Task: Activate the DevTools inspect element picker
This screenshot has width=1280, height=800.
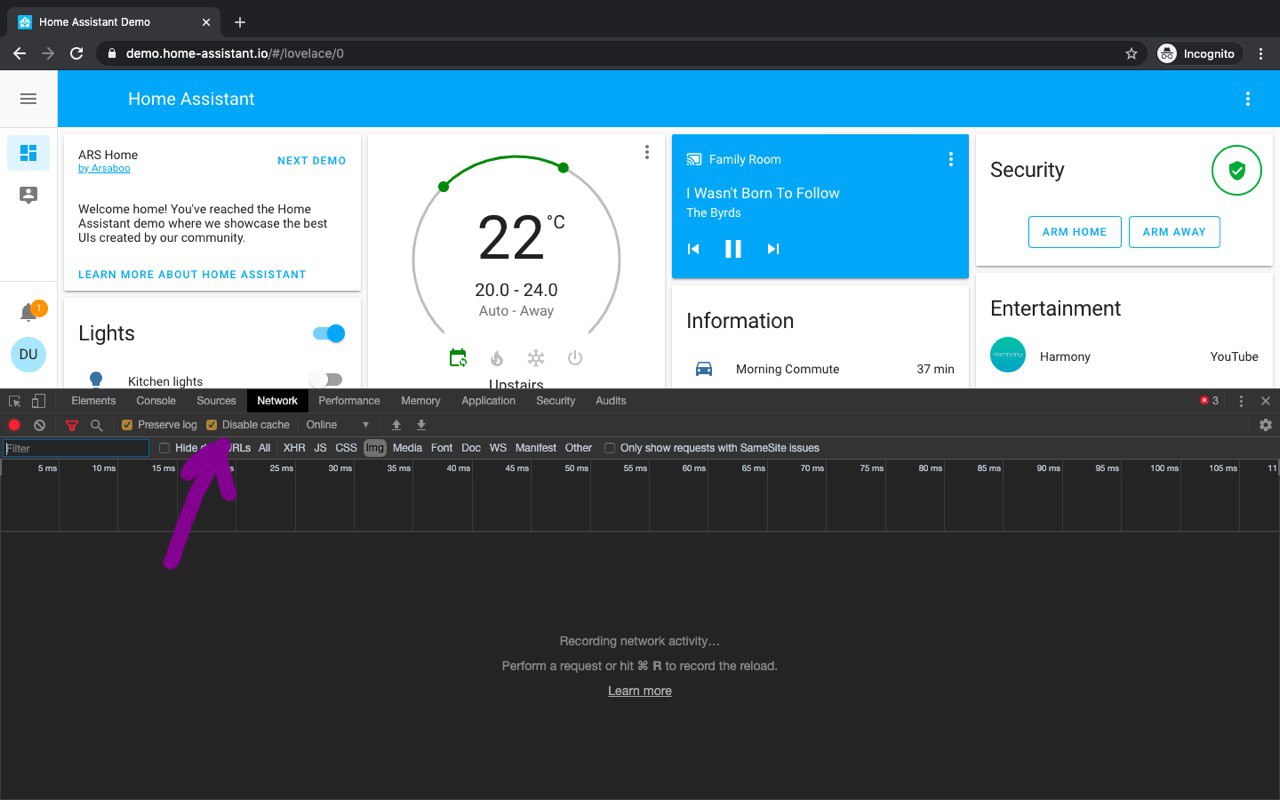Action: [x=15, y=401]
